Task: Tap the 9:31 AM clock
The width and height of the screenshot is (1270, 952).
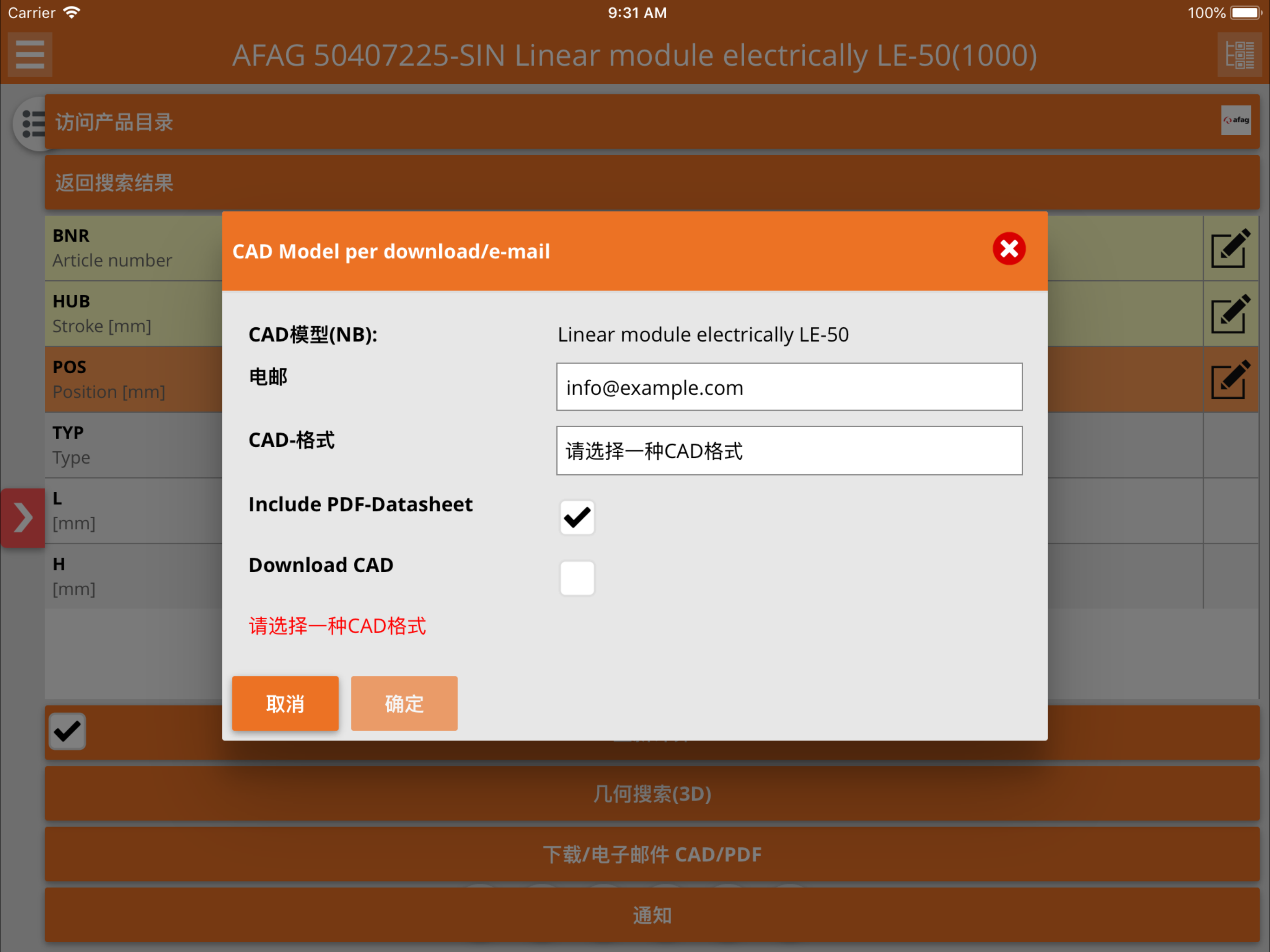Action: (637, 13)
